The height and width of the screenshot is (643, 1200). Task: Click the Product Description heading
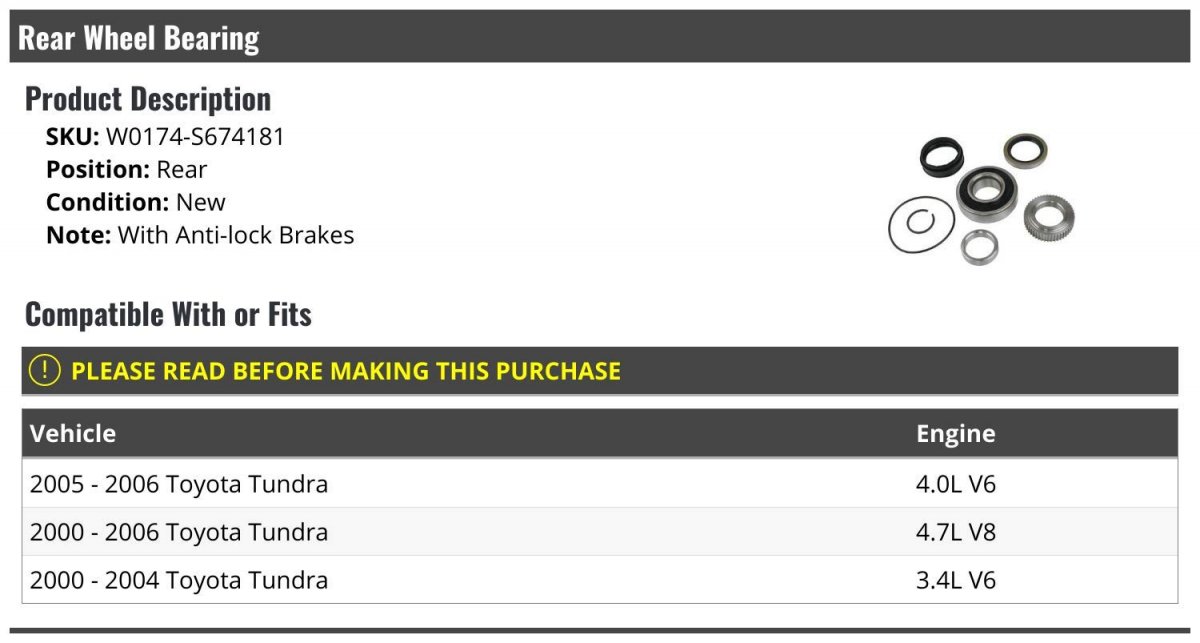coord(148,99)
